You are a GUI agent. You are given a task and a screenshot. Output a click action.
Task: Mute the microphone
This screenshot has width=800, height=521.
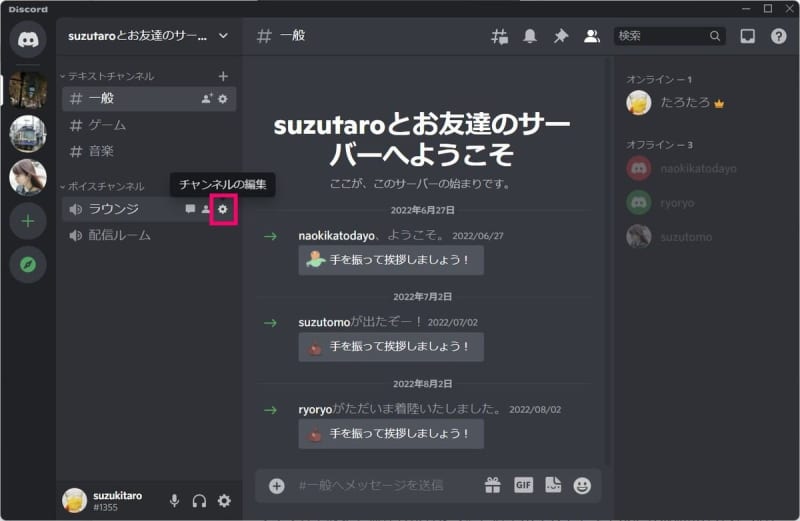175,501
